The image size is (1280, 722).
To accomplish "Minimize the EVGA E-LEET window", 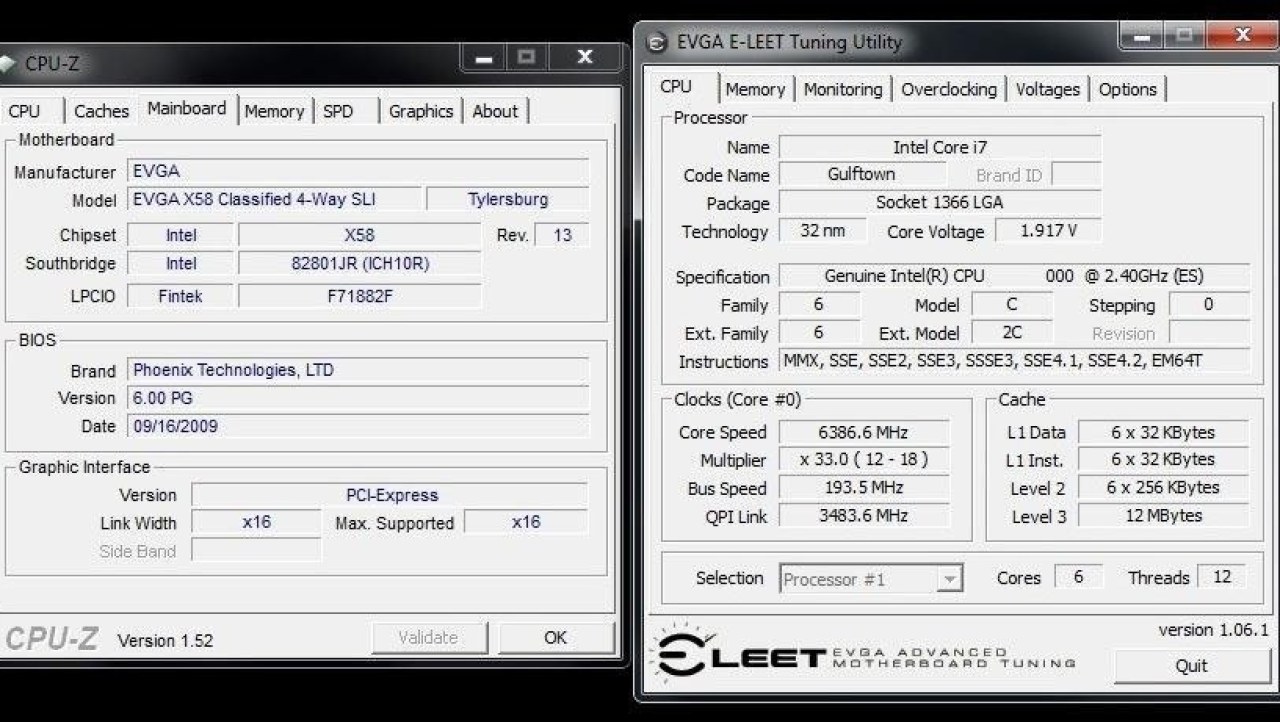I will click(1141, 37).
